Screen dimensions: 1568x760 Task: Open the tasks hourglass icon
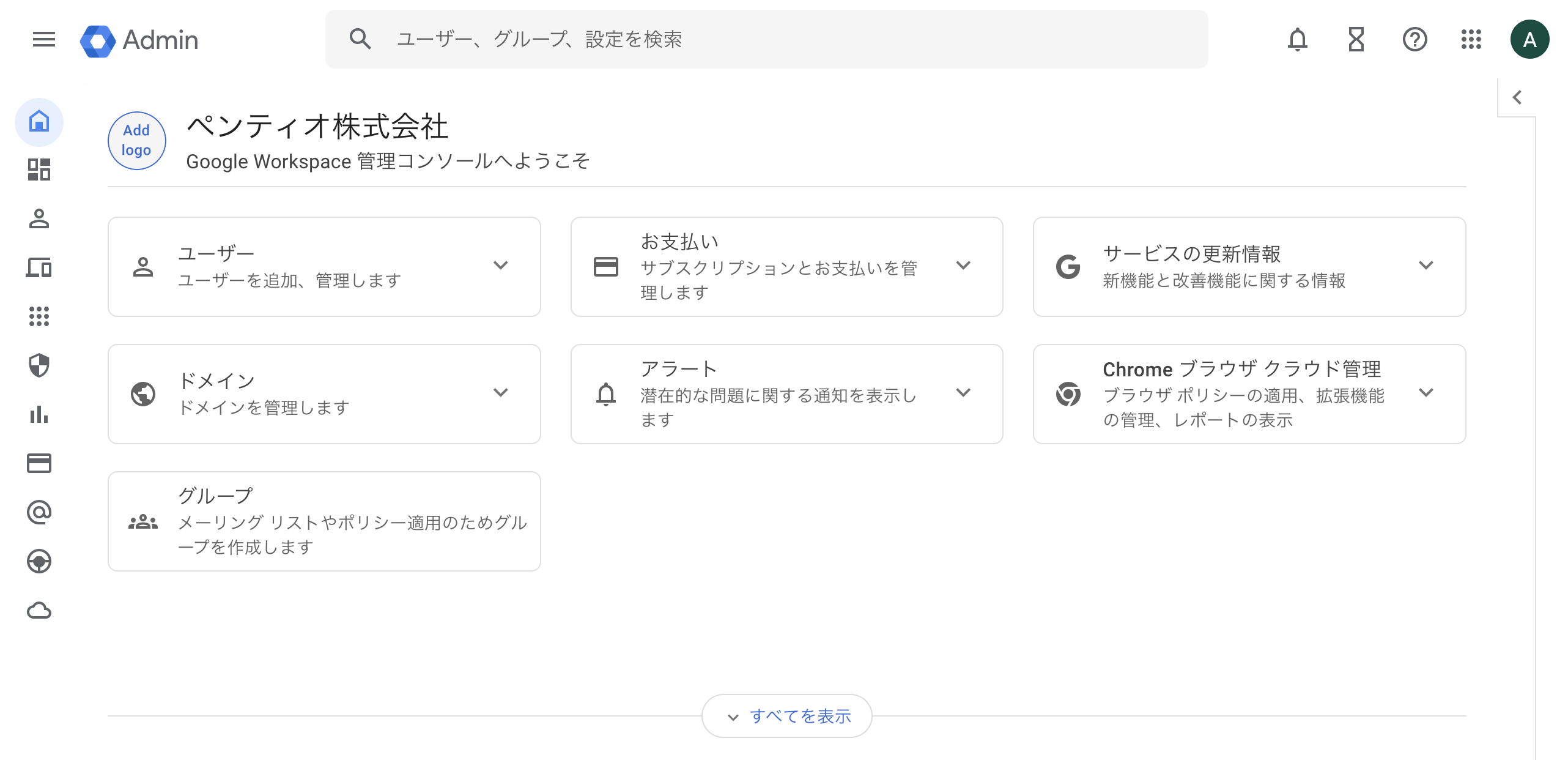click(x=1356, y=40)
